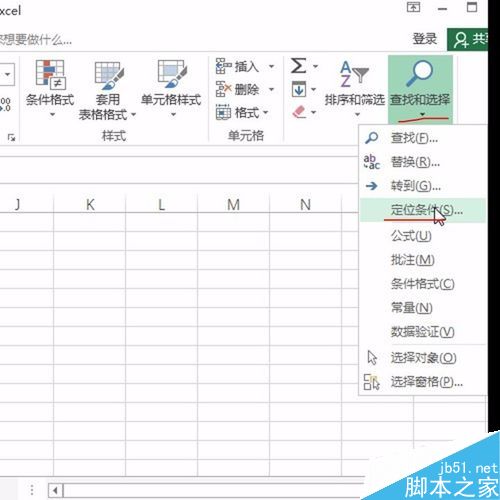Select column K header
This screenshot has width=500, height=500.
click(x=90, y=204)
